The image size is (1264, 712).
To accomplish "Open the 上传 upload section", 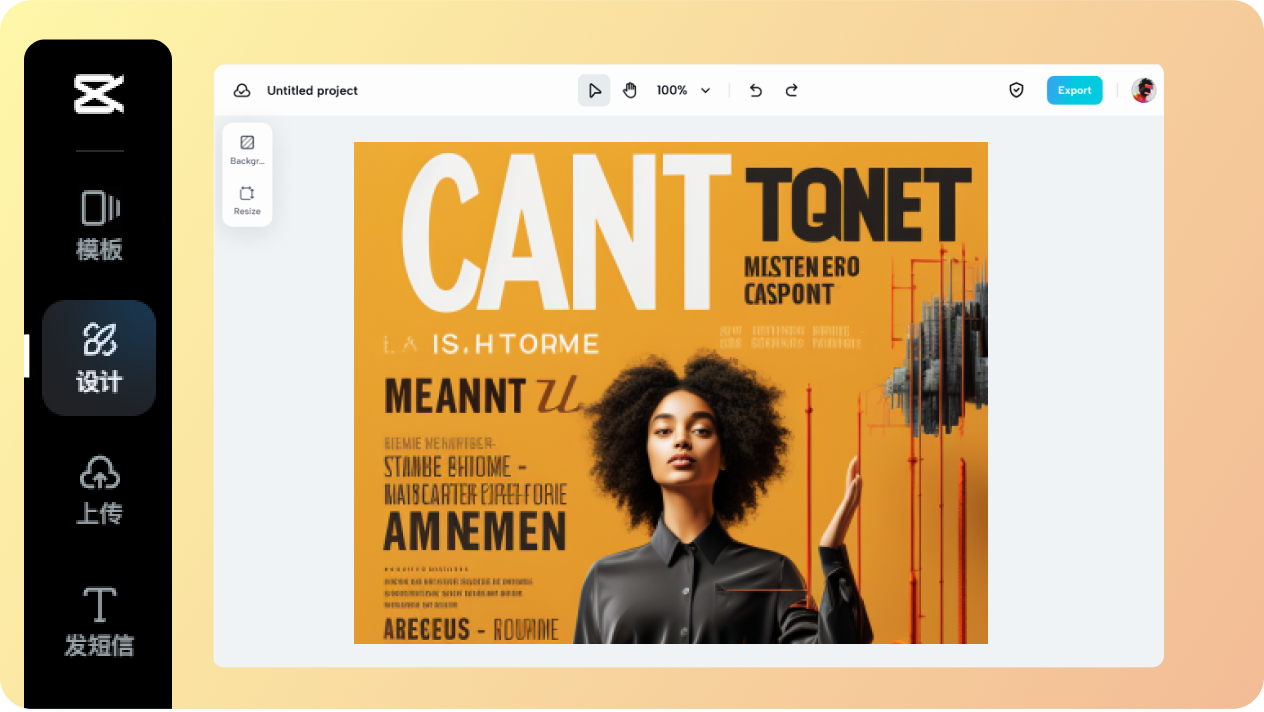I will pos(99,490).
